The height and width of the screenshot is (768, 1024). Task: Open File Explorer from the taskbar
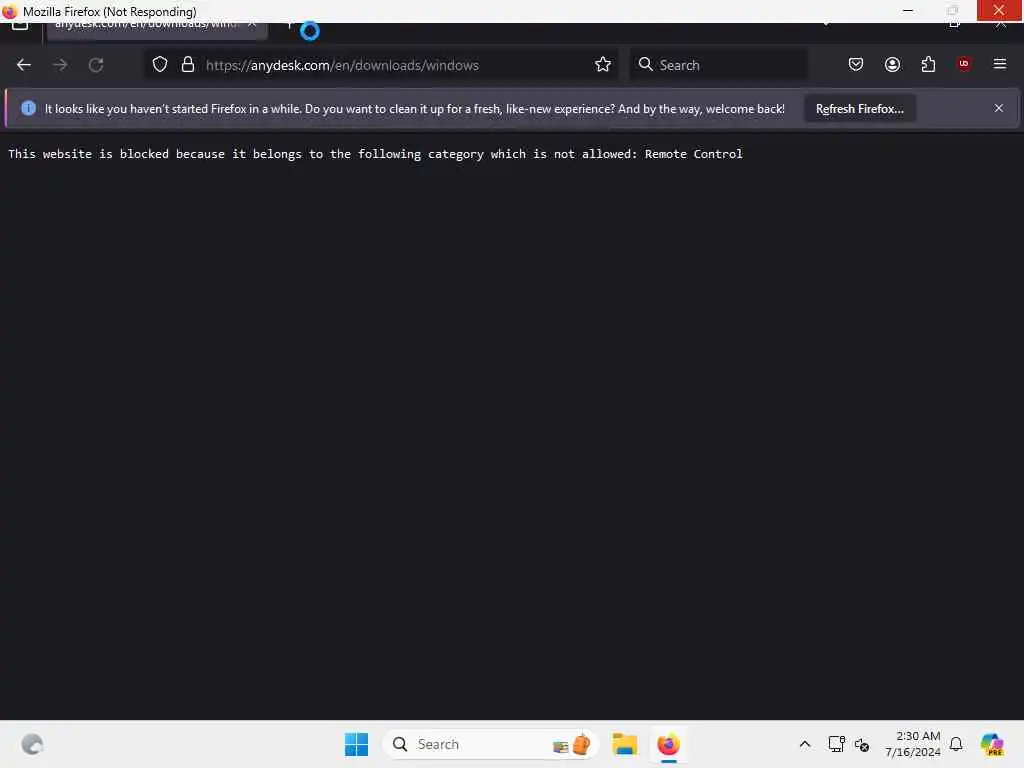pos(624,744)
